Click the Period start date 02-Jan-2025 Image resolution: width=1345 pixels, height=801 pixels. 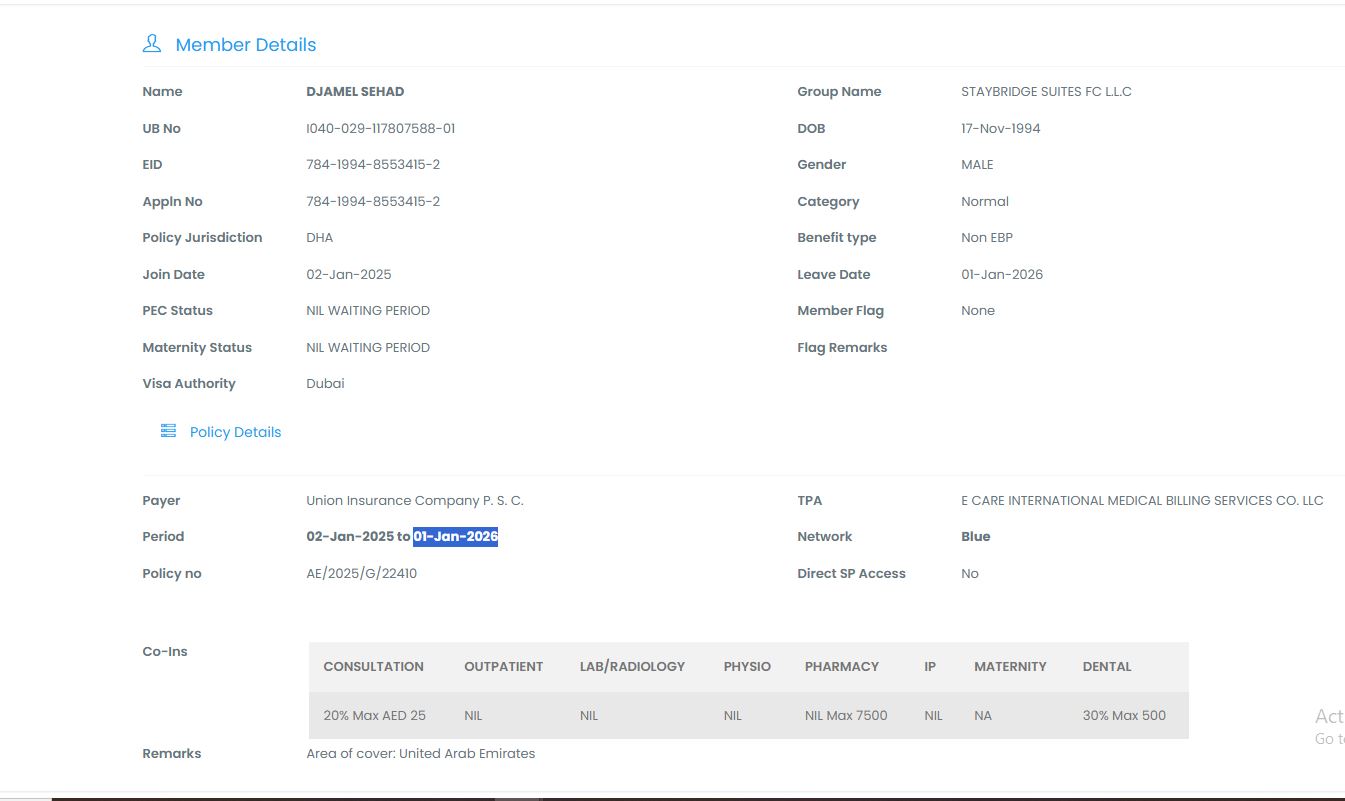click(x=350, y=537)
